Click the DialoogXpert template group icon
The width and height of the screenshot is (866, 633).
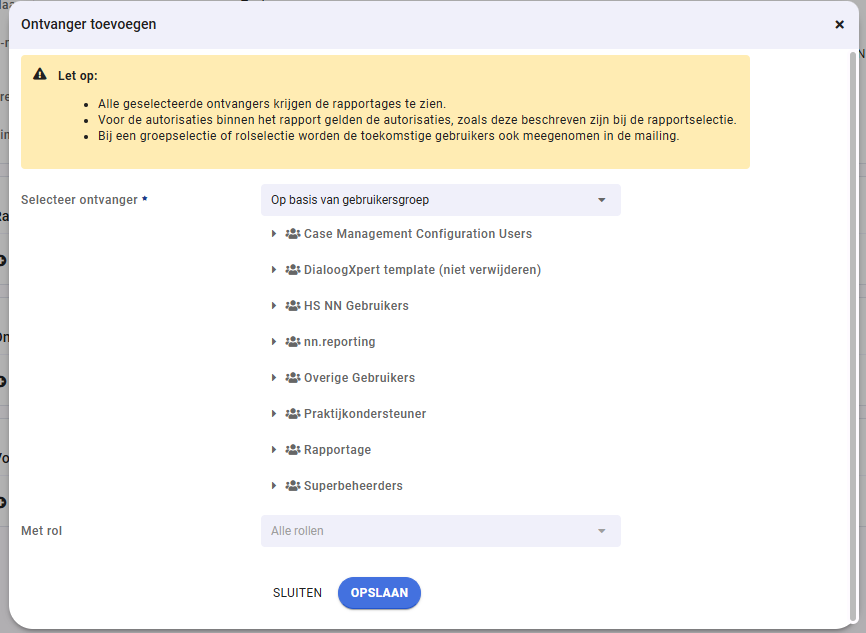click(292, 270)
